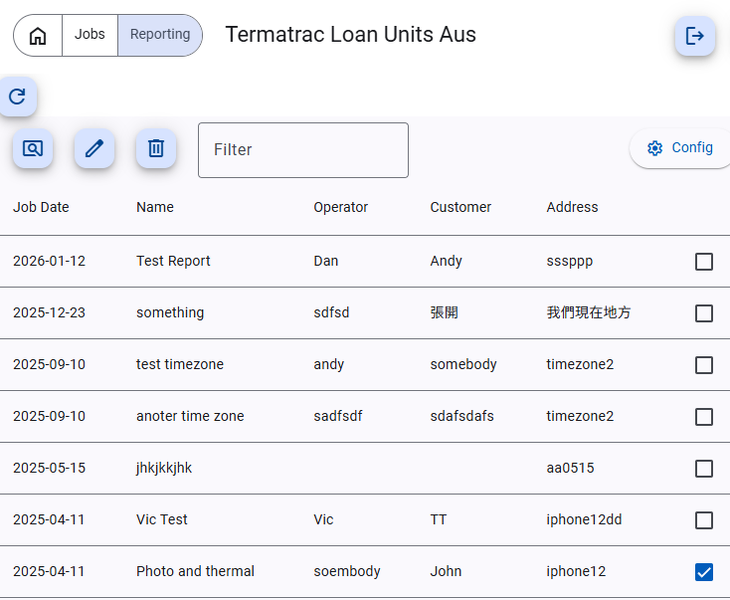Click the Termatrac Loan Units Aus title
Viewport: 730px width, 600px height.
tap(351, 35)
